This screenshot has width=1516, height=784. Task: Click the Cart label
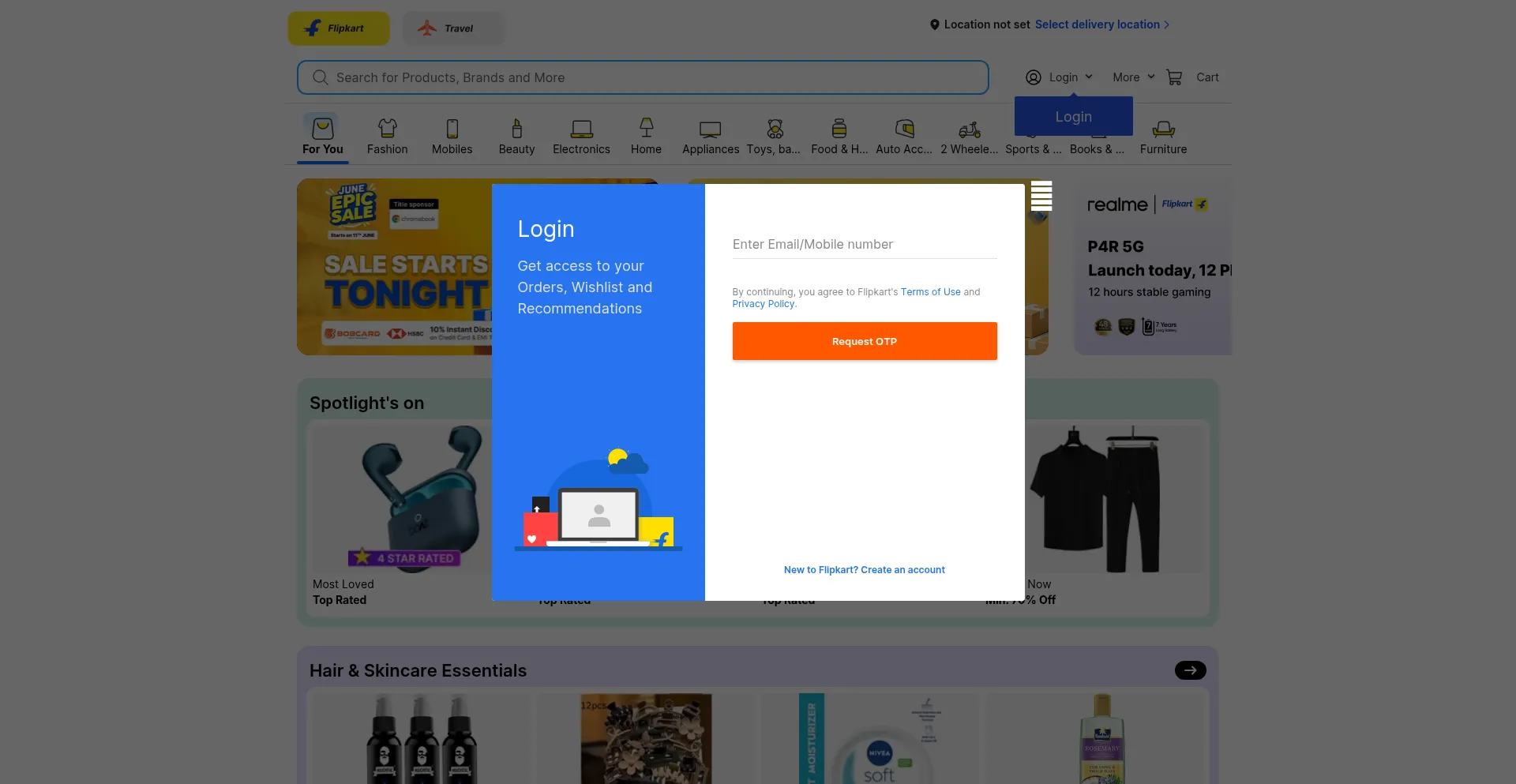1207,77
